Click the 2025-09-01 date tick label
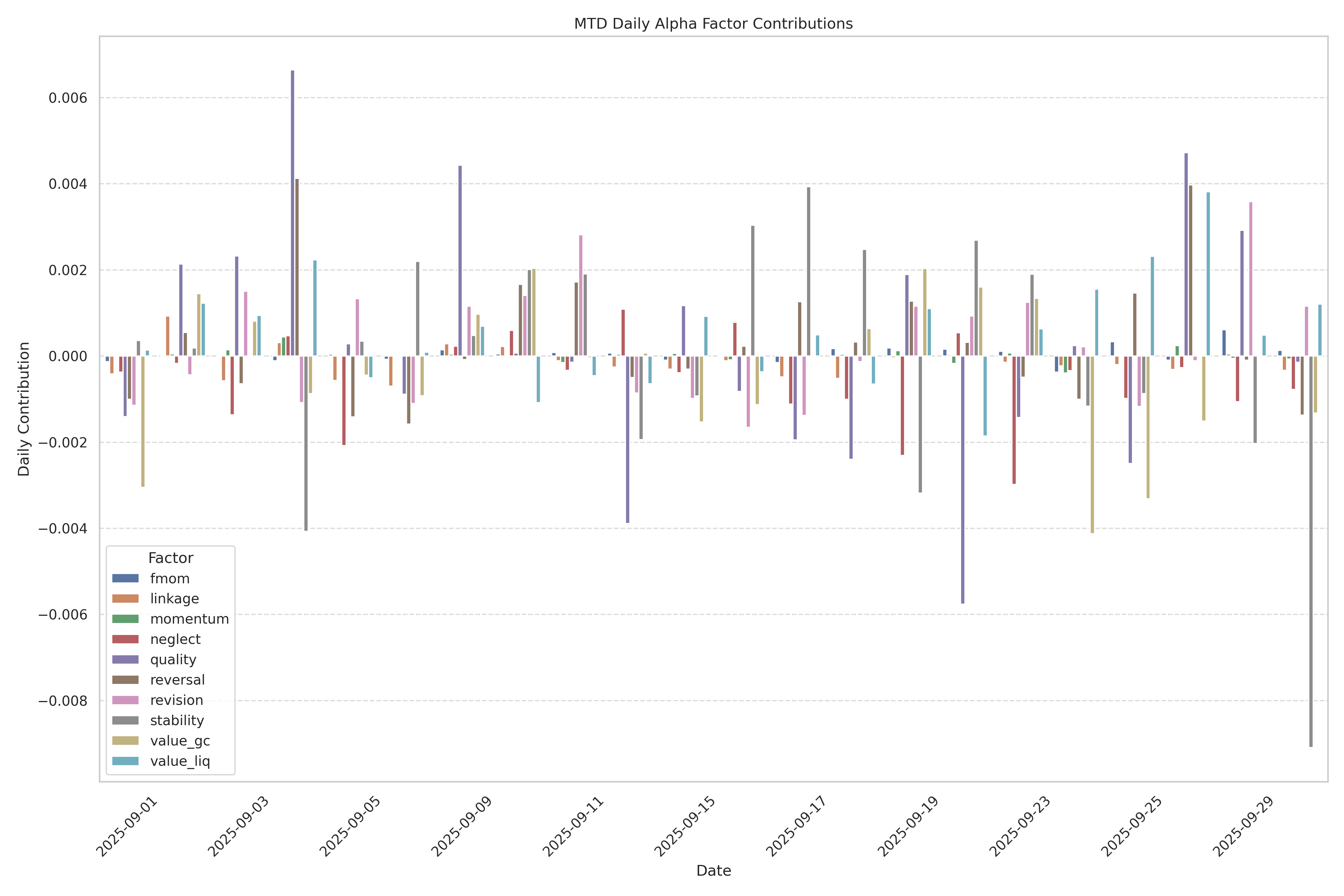Viewport: 1344px width, 896px height. (127, 827)
